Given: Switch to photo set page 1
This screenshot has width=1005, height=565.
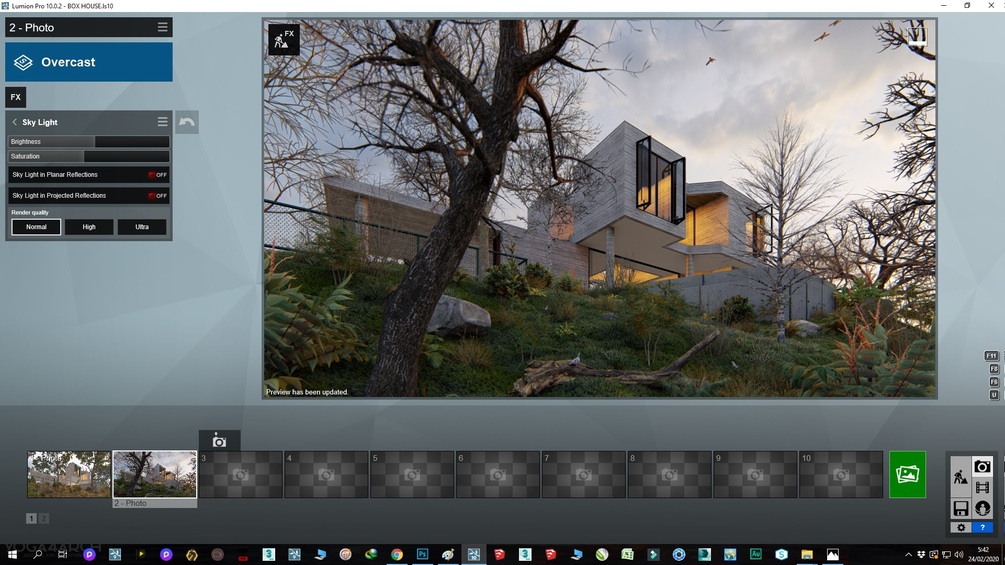Looking at the screenshot, I should click(31, 518).
